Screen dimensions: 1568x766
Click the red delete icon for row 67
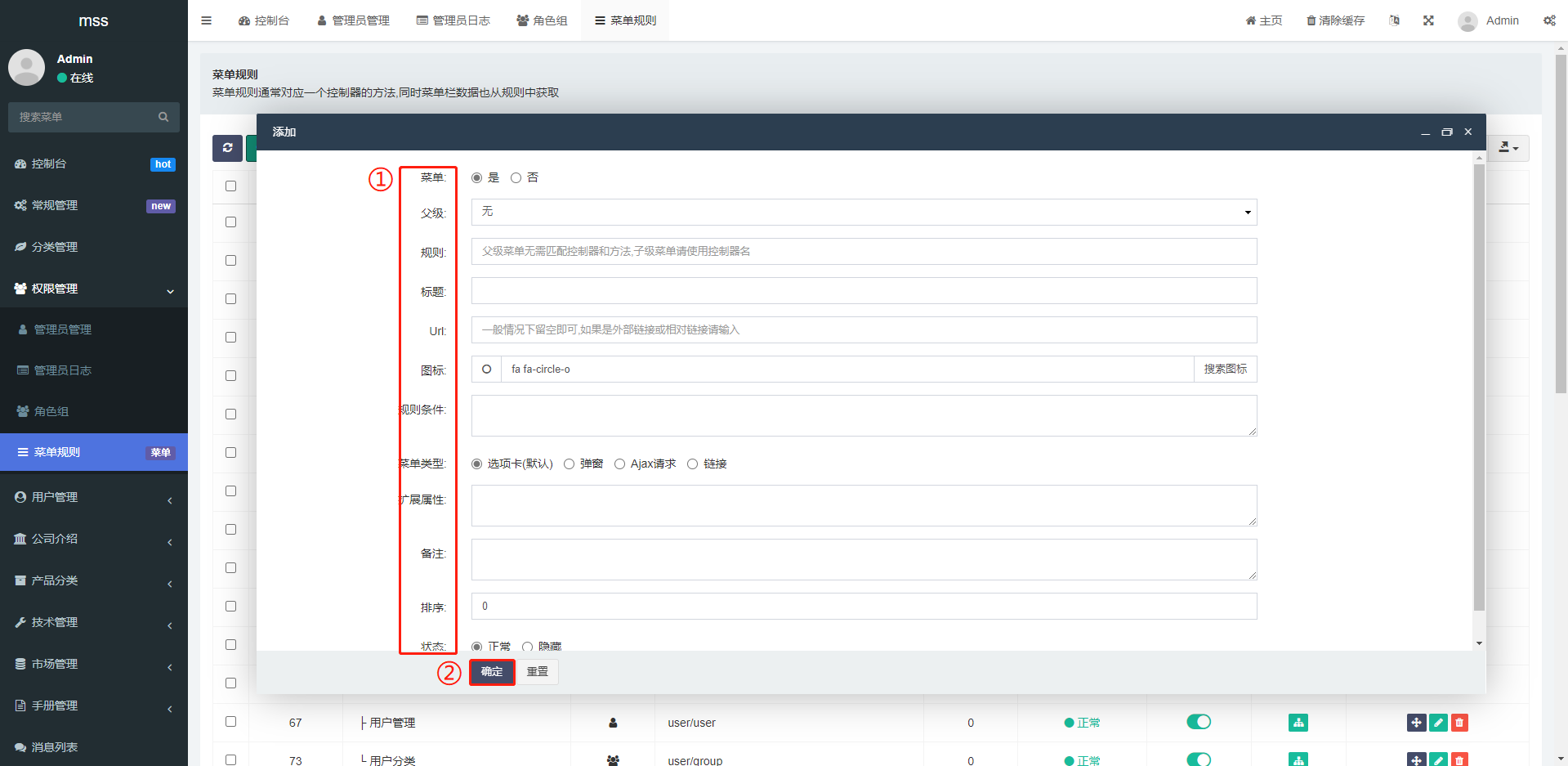(x=1459, y=723)
